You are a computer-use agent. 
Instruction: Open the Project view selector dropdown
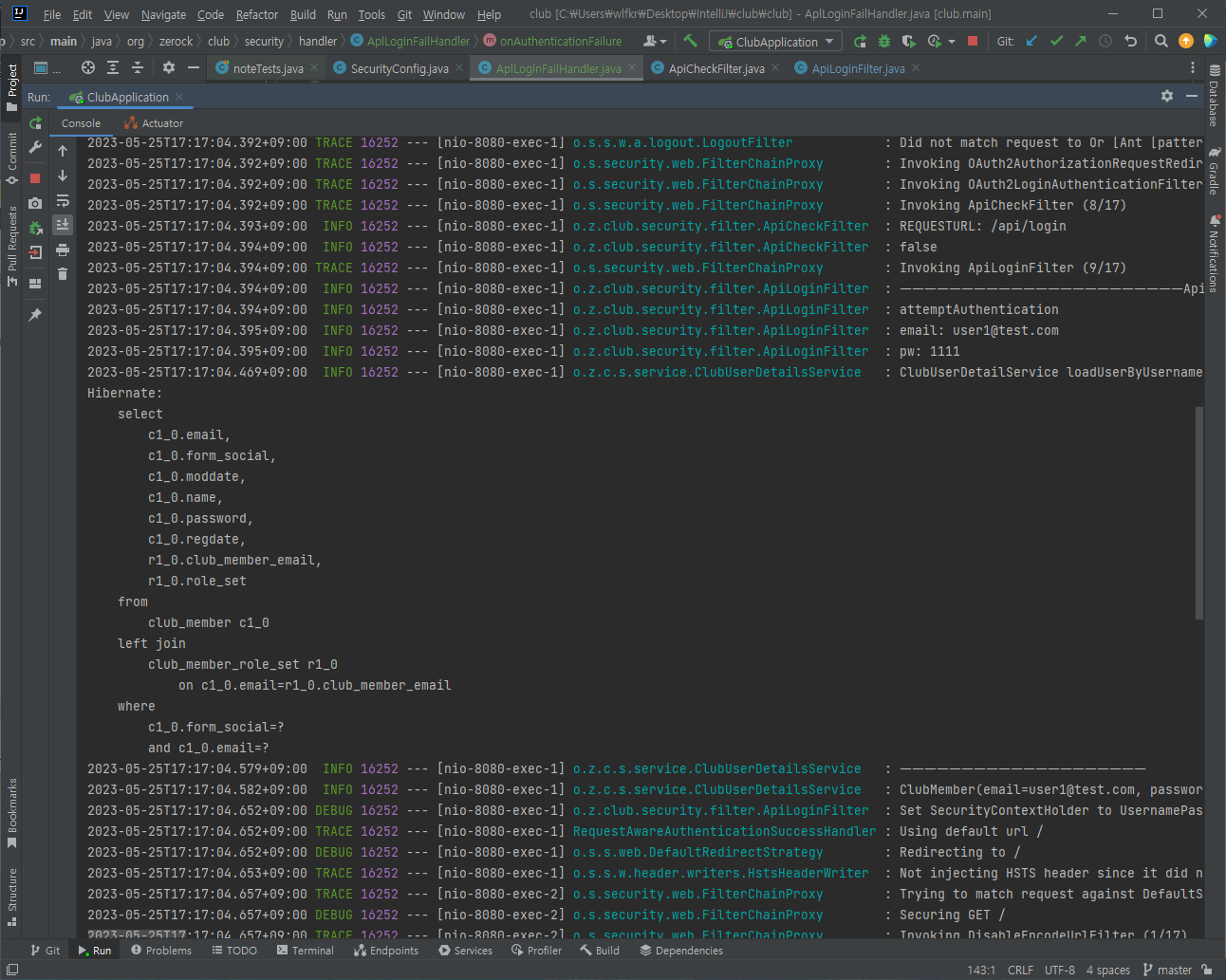(46, 67)
